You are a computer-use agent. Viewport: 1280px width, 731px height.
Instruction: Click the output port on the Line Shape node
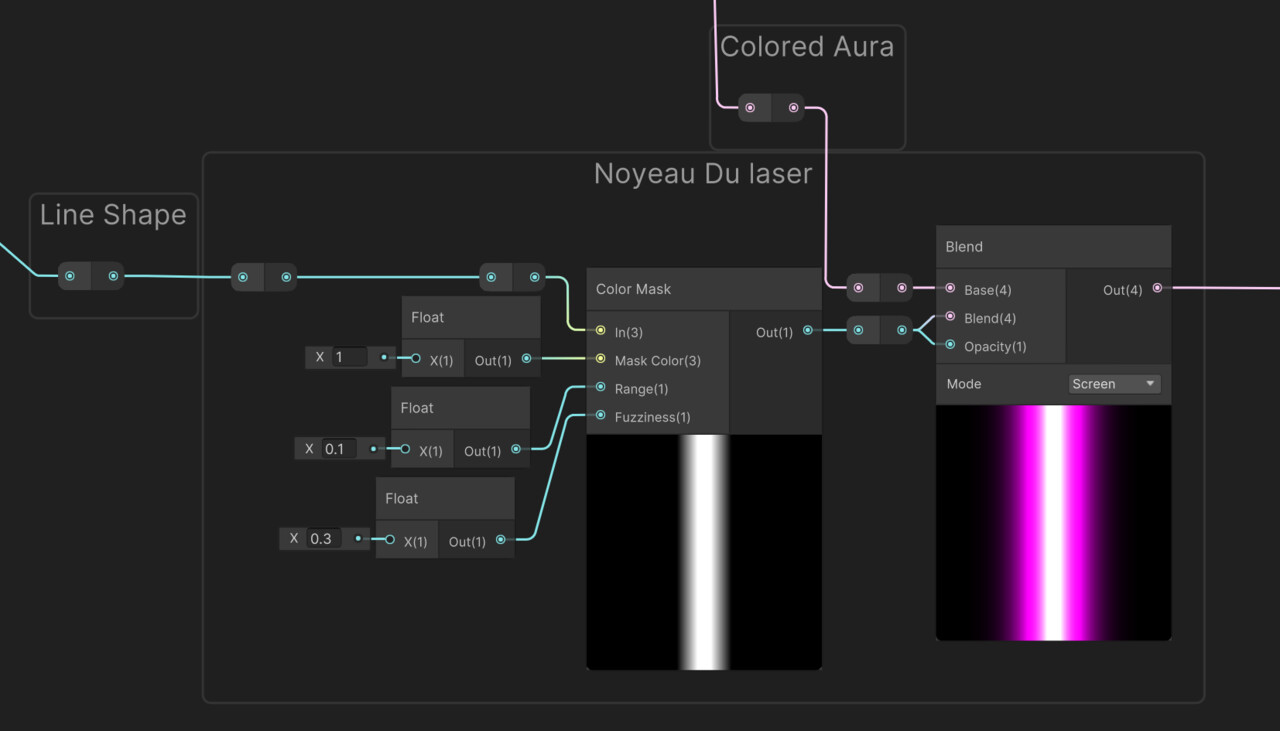pyautogui.click(x=112, y=276)
